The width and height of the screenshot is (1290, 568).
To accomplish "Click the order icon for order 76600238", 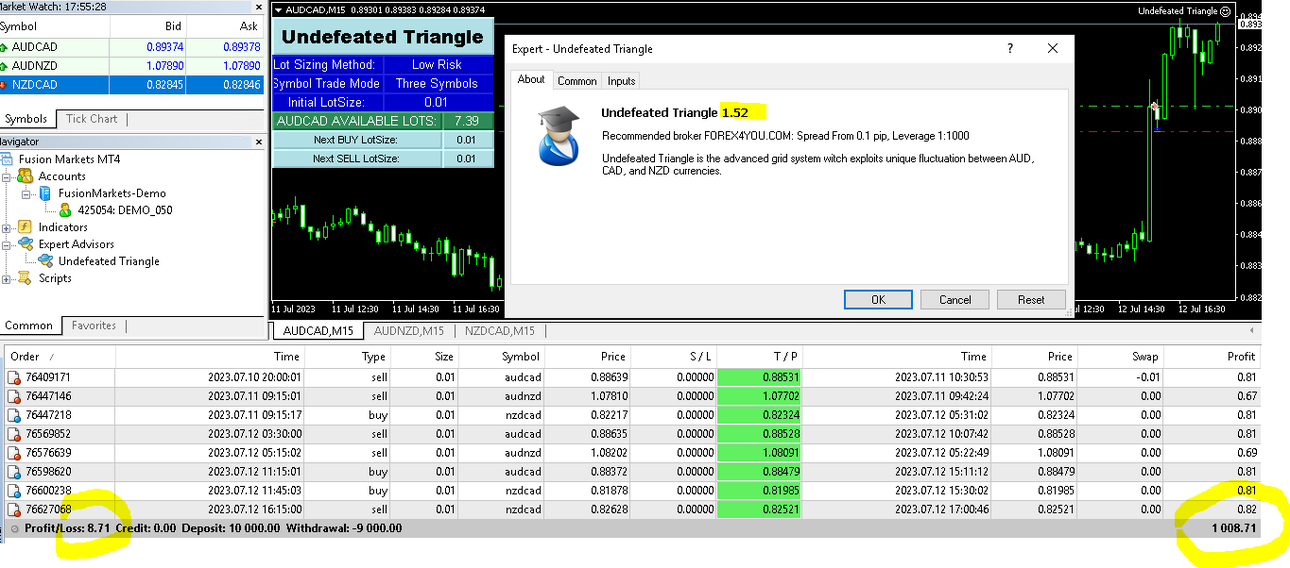I will tap(14, 491).
